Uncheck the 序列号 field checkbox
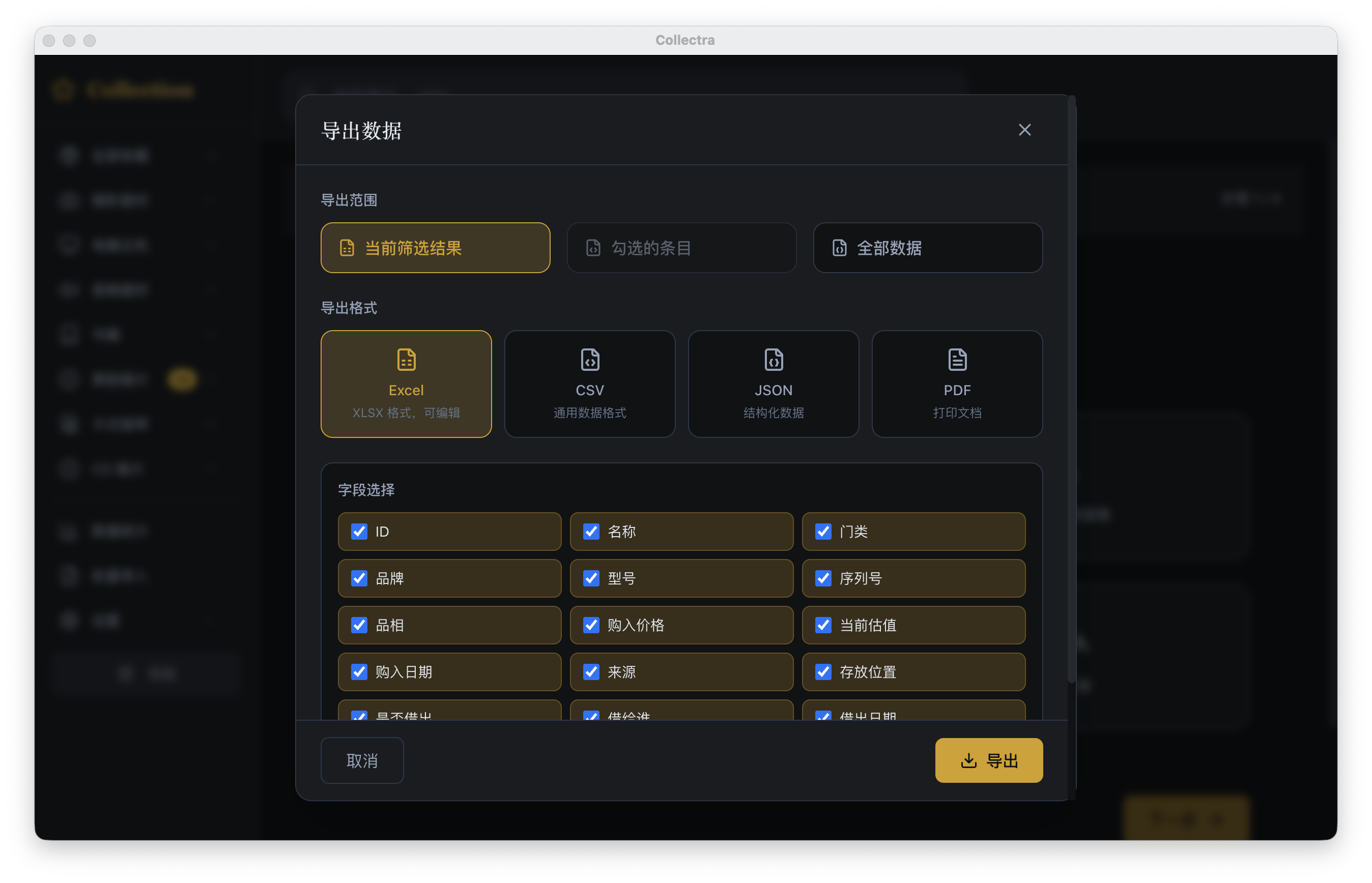Image resolution: width=1372 pixels, height=883 pixels. [x=823, y=578]
